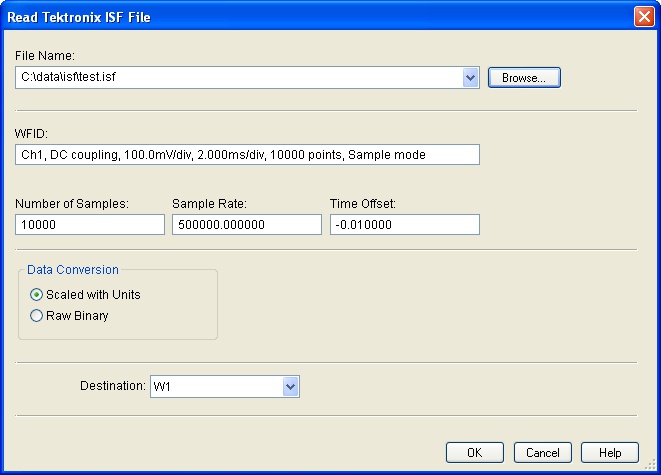The width and height of the screenshot is (661, 475).
Task: Expand the File Name dropdown arrow
Action: point(470,78)
